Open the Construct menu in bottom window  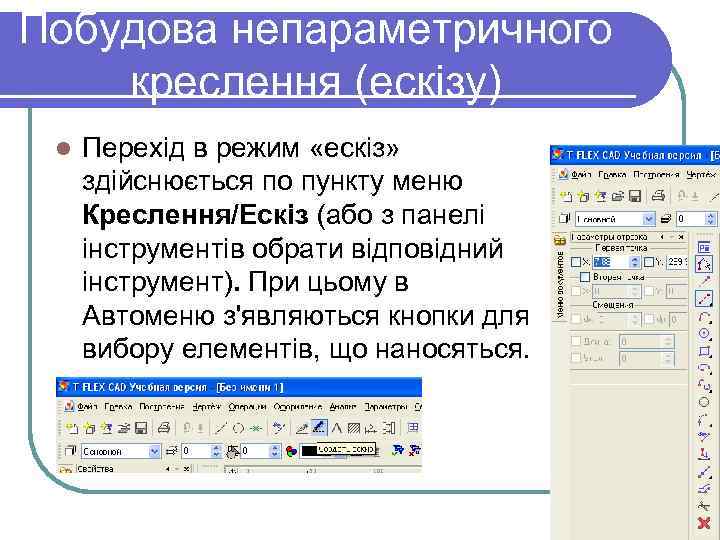coord(162,407)
